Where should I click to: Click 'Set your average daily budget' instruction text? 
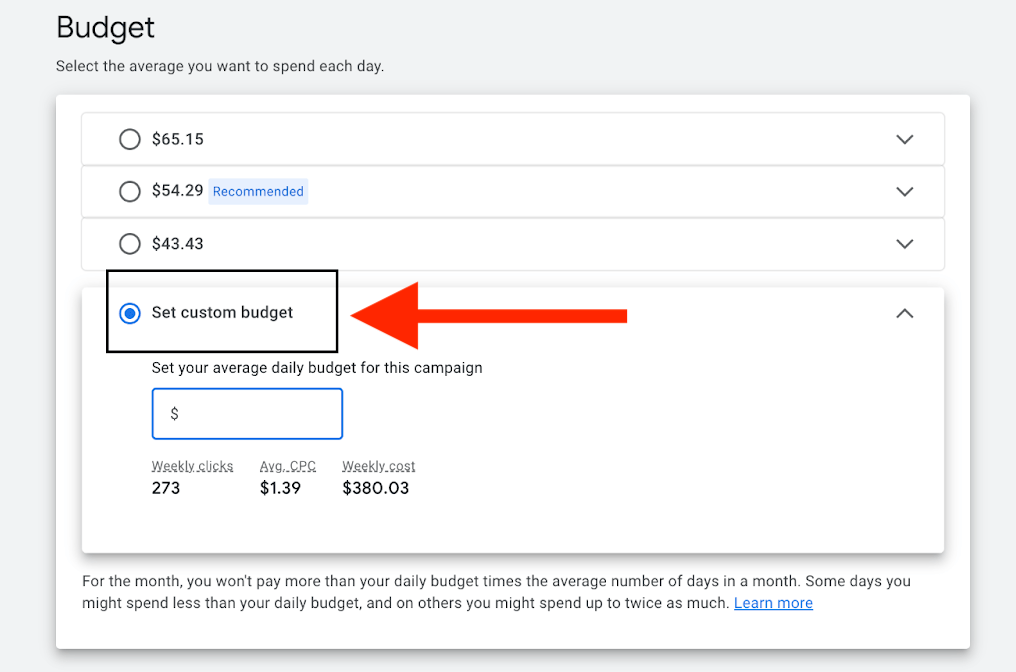pos(317,368)
